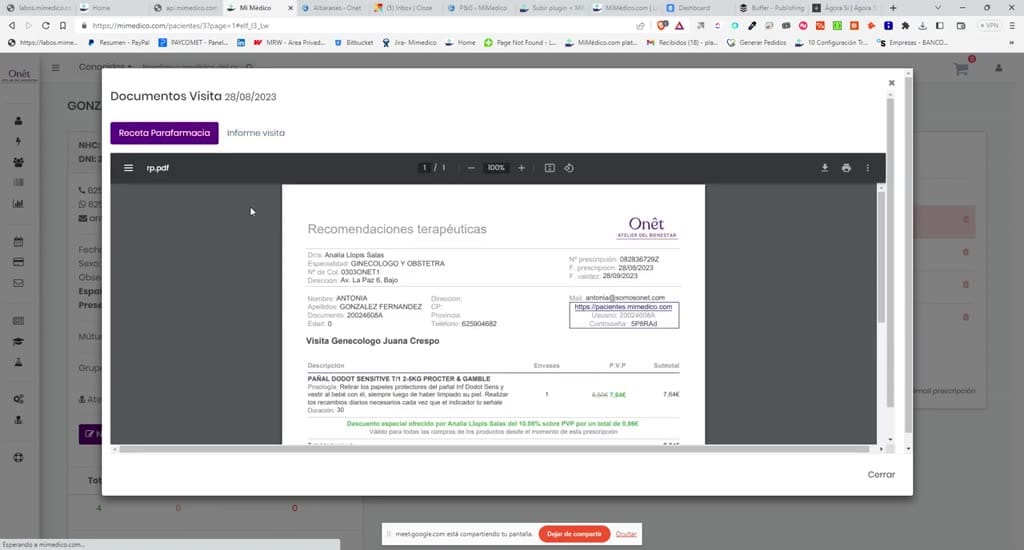The image size is (1024, 550).
Task: Fit PDF page to width
Action: pos(549,168)
